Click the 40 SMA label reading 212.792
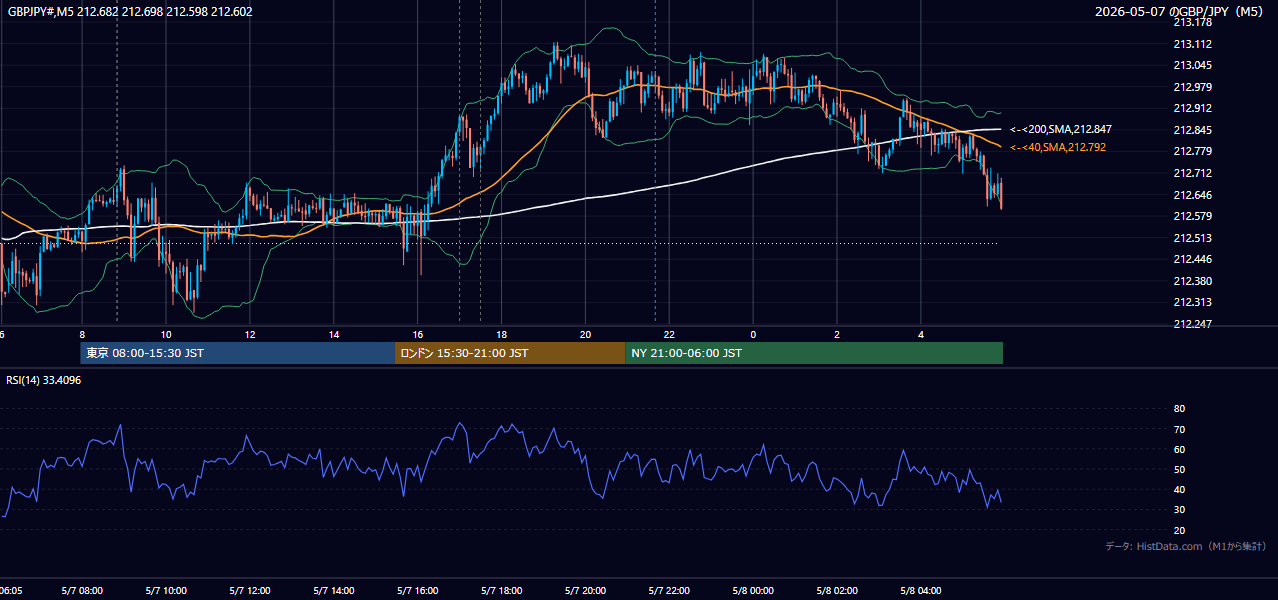 (1058, 147)
